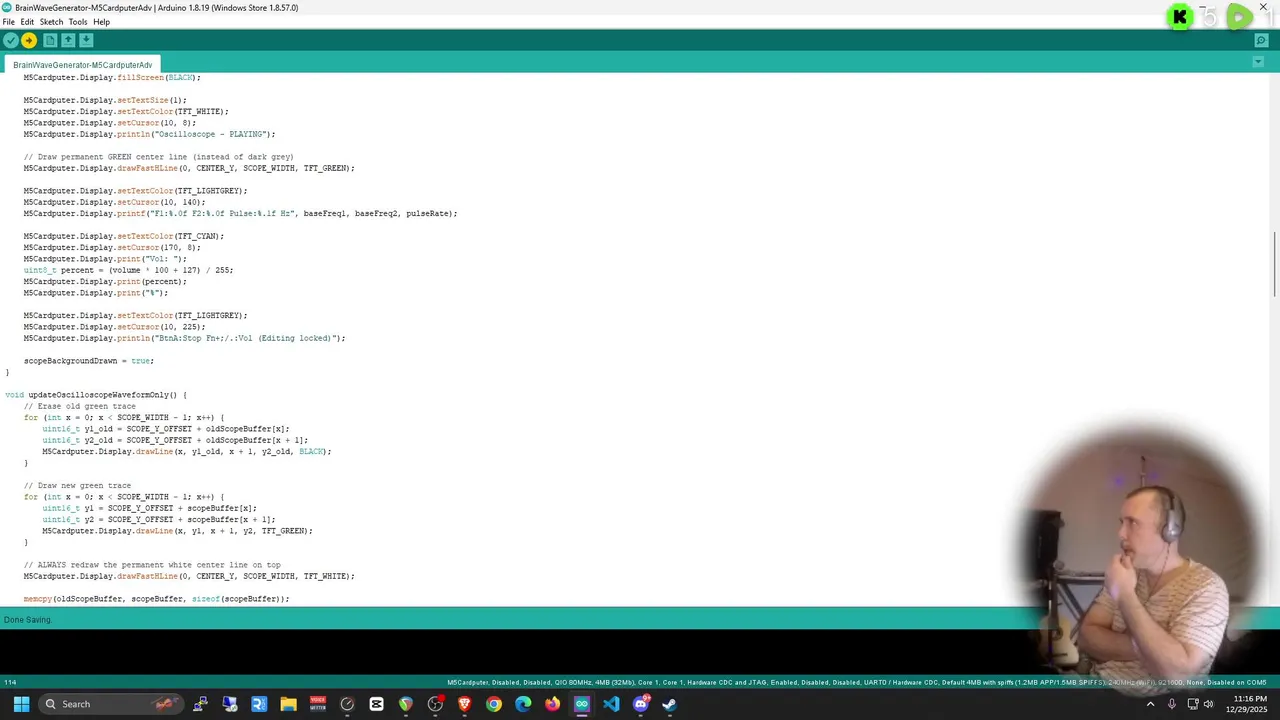The height and width of the screenshot is (720, 1280).
Task: Click the taskbar Search box
Action: coord(112,704)
